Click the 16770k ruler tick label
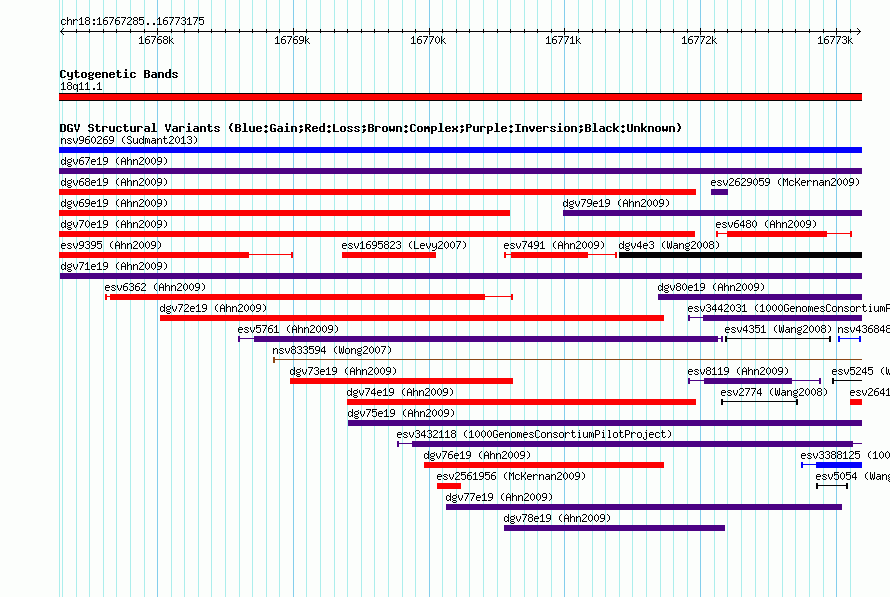 tap(428, 40)
